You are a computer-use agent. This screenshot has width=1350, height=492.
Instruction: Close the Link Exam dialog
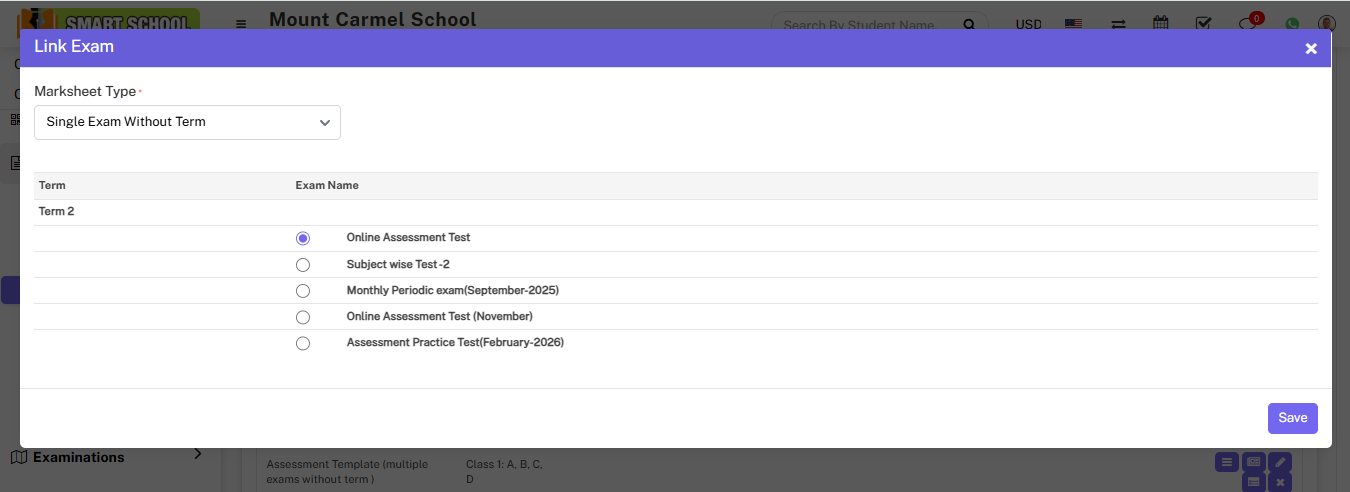tap(1311, 48)
